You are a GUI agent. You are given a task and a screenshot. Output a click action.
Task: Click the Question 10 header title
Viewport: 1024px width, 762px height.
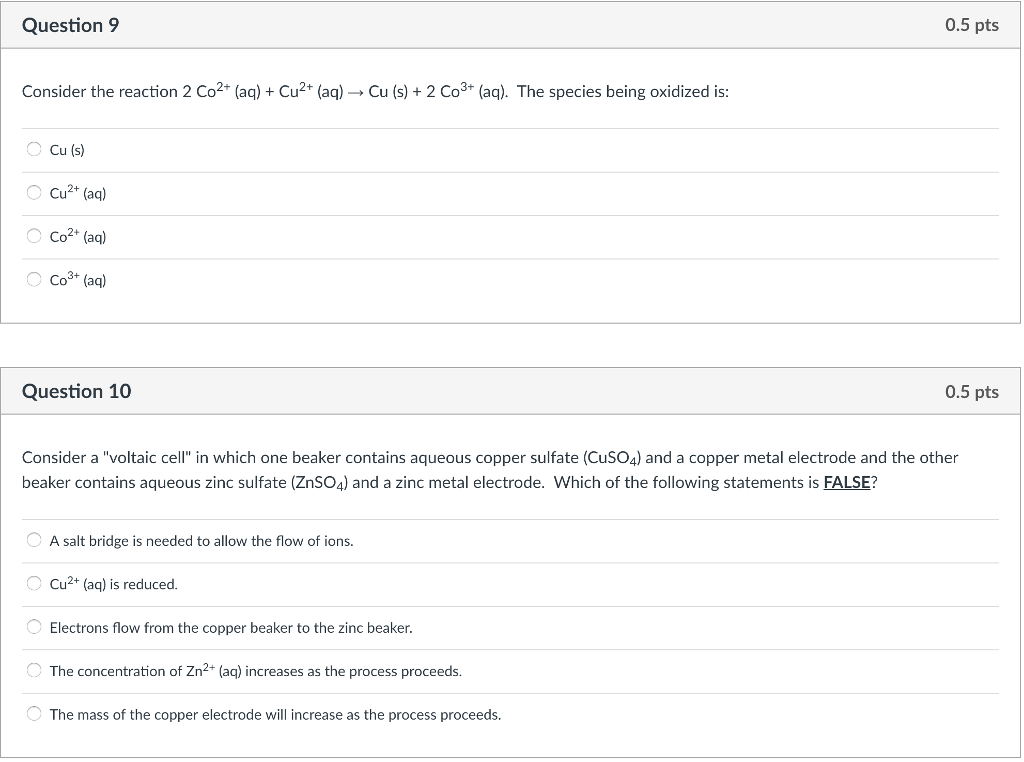(x=76, y=391)
